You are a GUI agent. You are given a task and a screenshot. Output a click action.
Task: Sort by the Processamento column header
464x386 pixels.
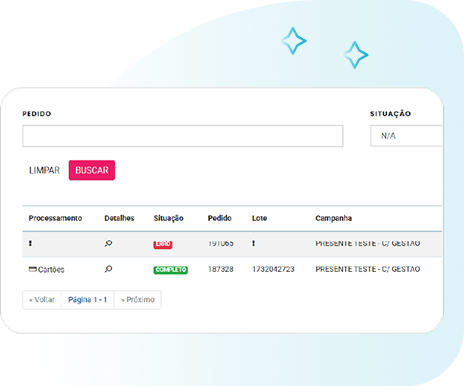coord(55,218)
